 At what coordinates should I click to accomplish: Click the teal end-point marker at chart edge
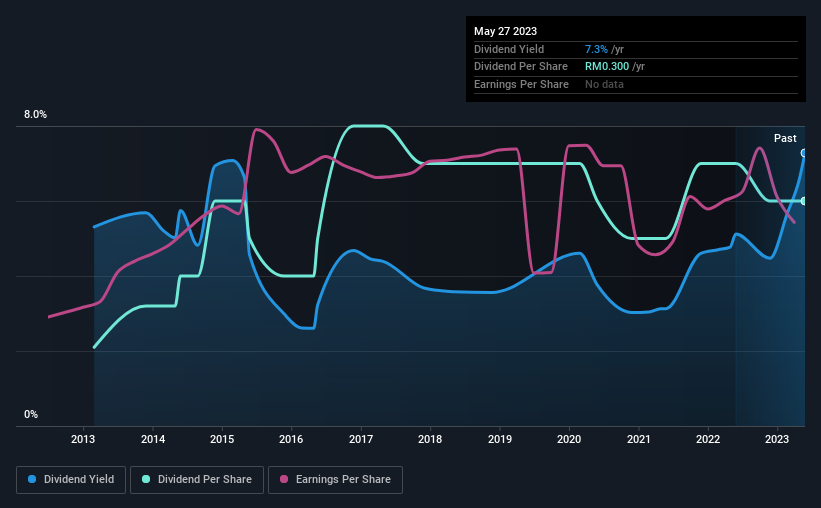[804, 201]
